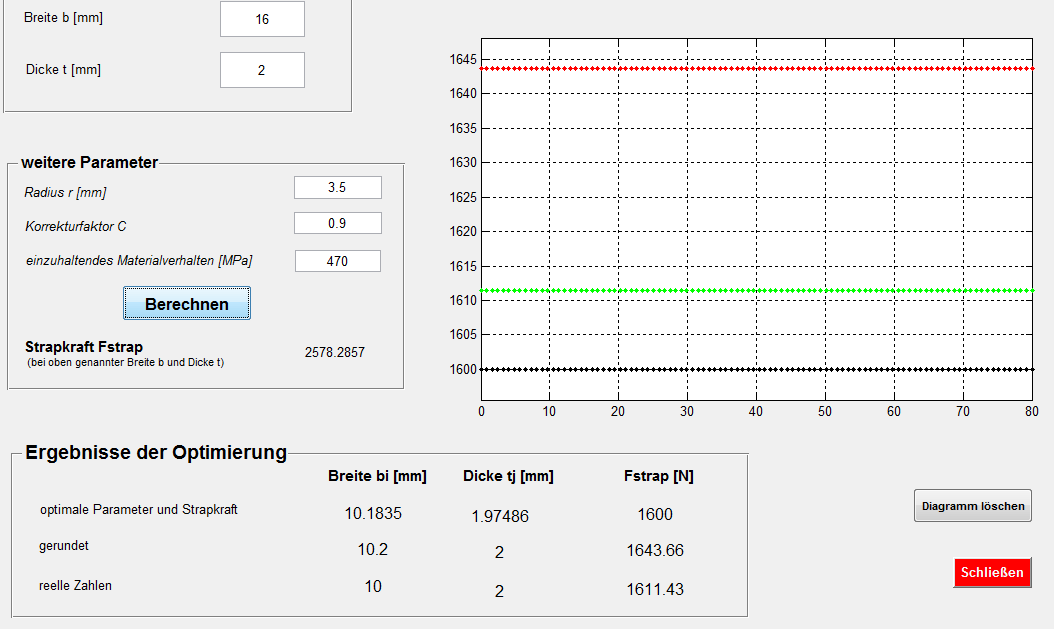Click the einzuhaltendes Materialverhalten value field
The height and width of the screenshot is (629, 1054).
pyautogui.click(x=337, y=261)
